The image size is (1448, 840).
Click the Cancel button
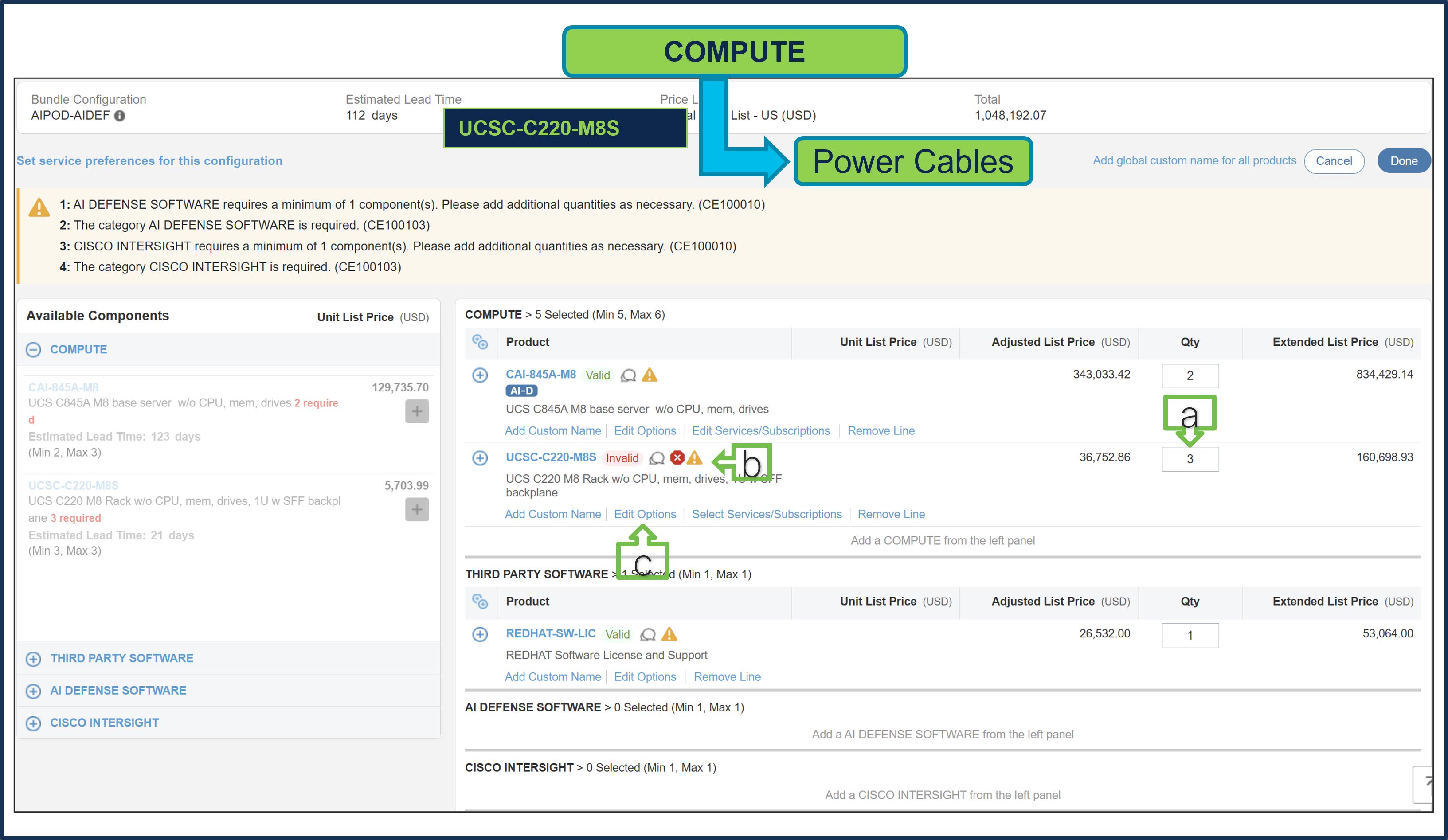[x=1334, y=161]
